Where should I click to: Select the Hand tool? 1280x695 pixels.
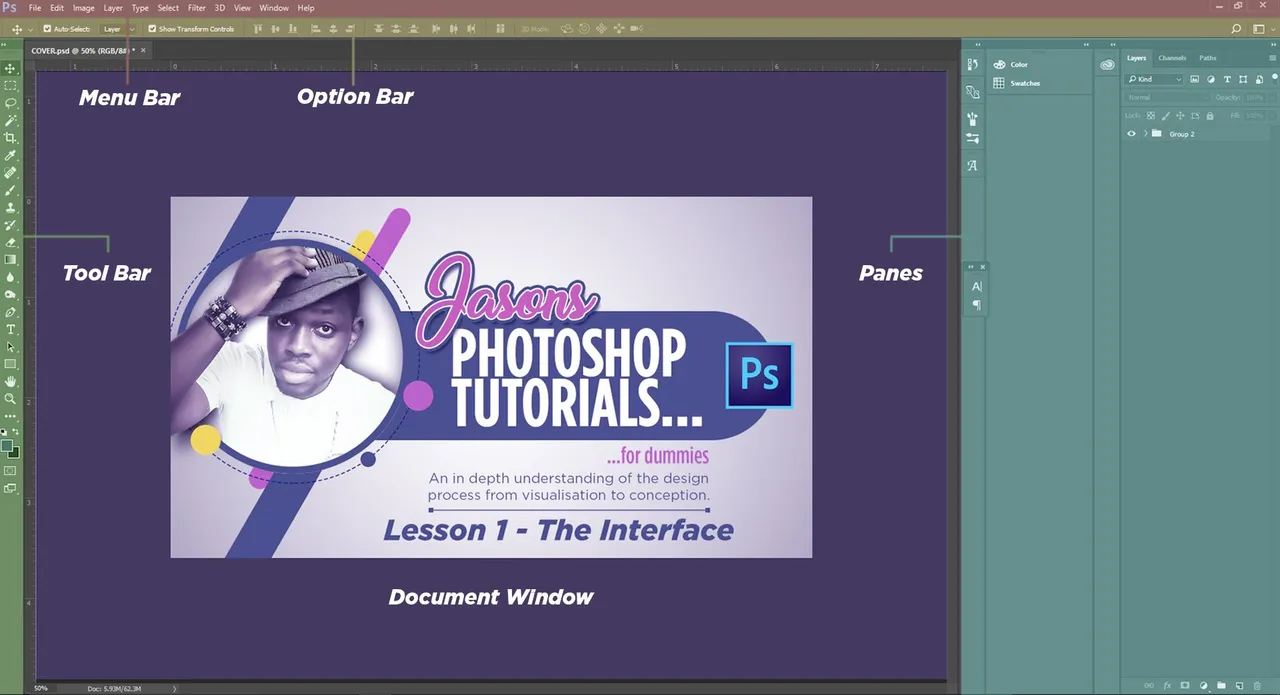pos(11,381)
